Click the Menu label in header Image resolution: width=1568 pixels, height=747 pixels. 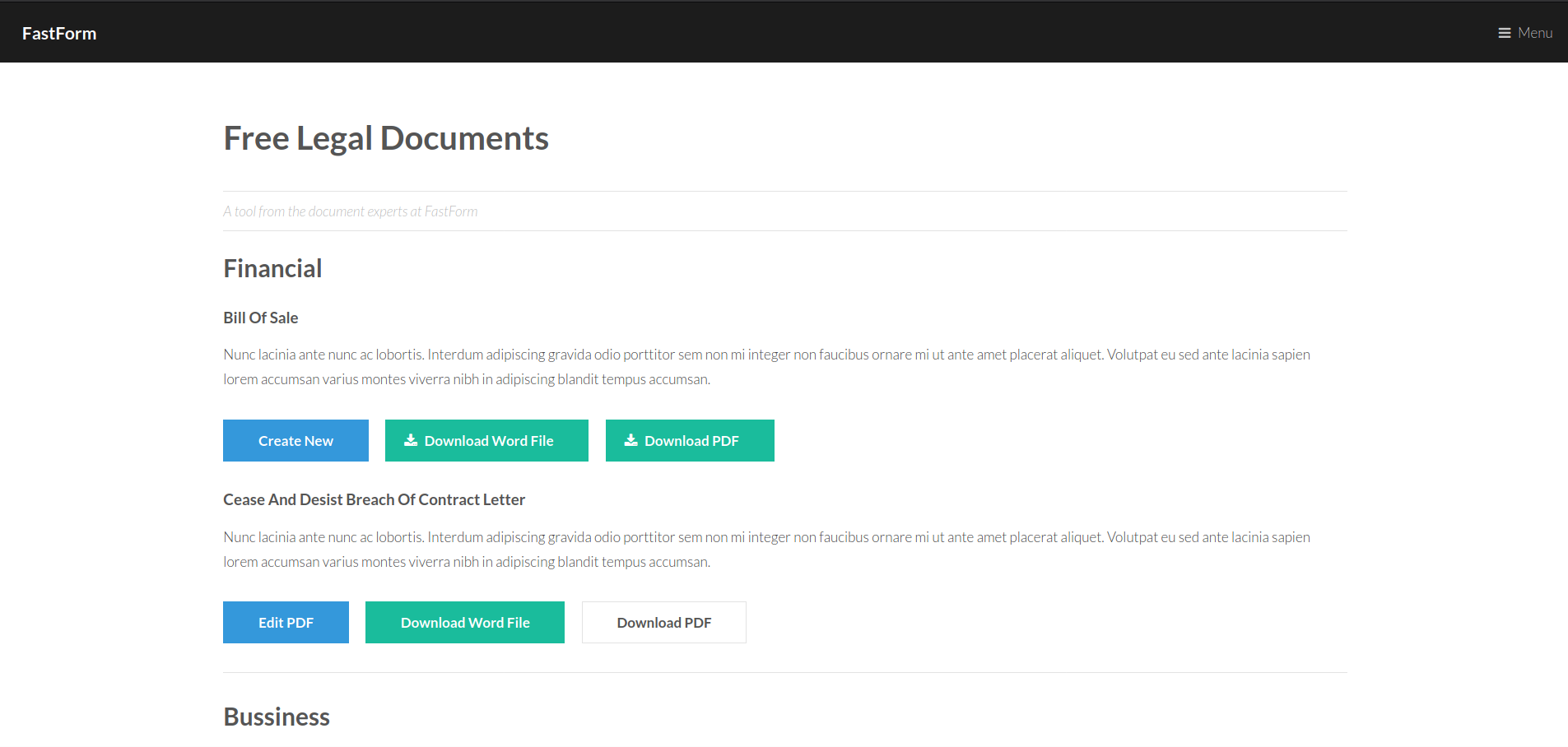coord(1535,33)
